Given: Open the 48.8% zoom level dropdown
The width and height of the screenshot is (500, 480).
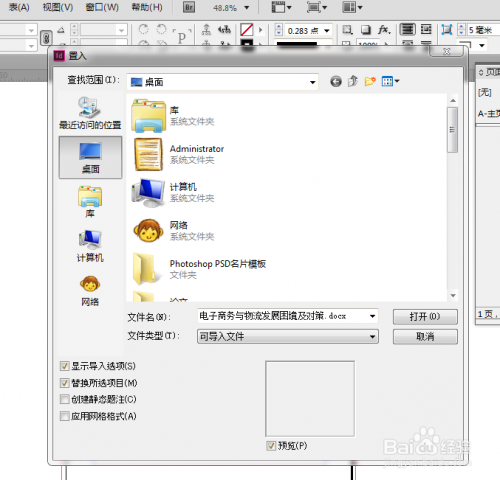Looking at the screenshot, I should coord(246,7).
